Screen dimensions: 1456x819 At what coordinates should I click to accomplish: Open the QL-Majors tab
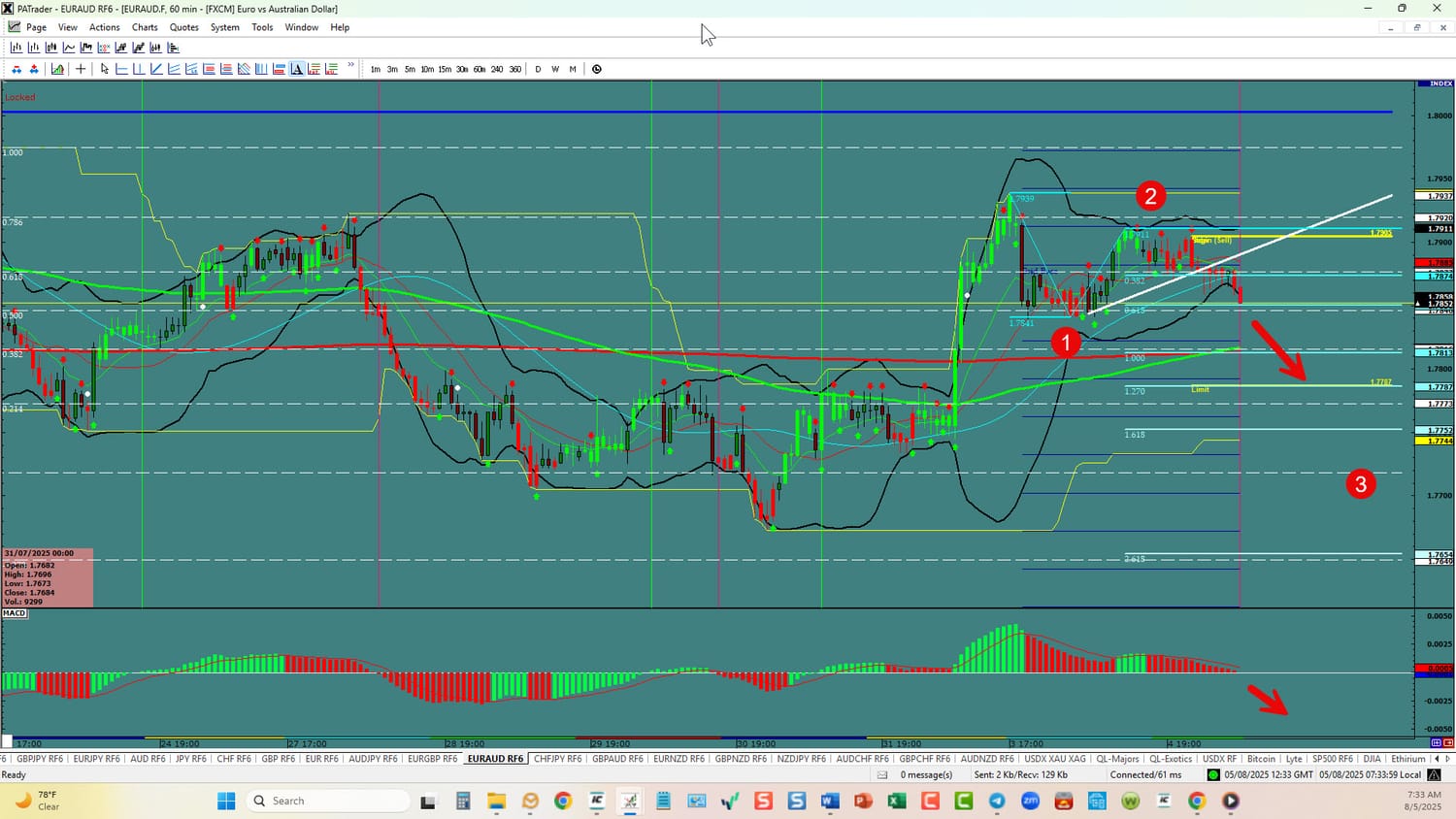tap(1117, 759)
